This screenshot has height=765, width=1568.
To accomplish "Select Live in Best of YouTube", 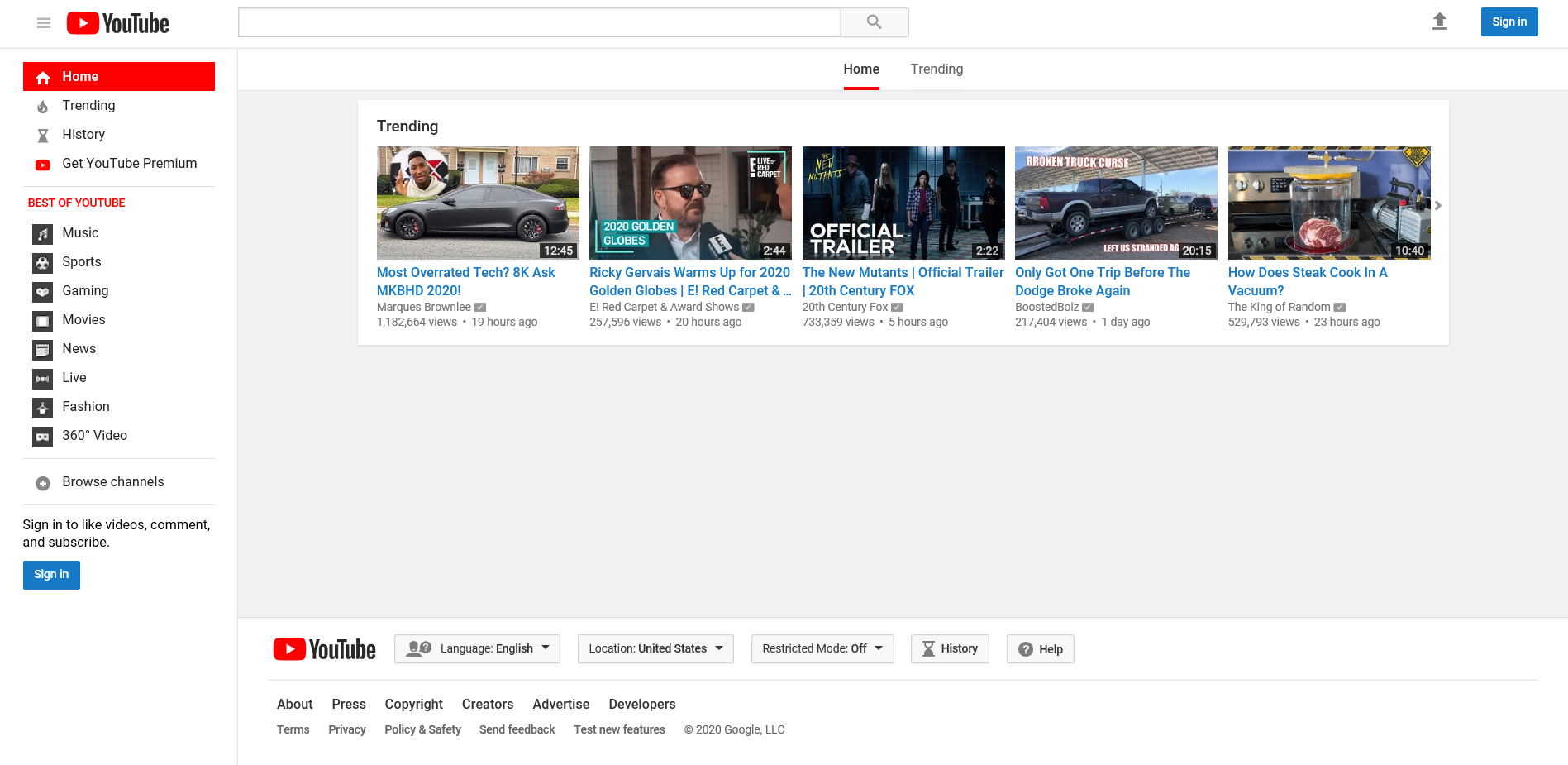I will [74, 378].
